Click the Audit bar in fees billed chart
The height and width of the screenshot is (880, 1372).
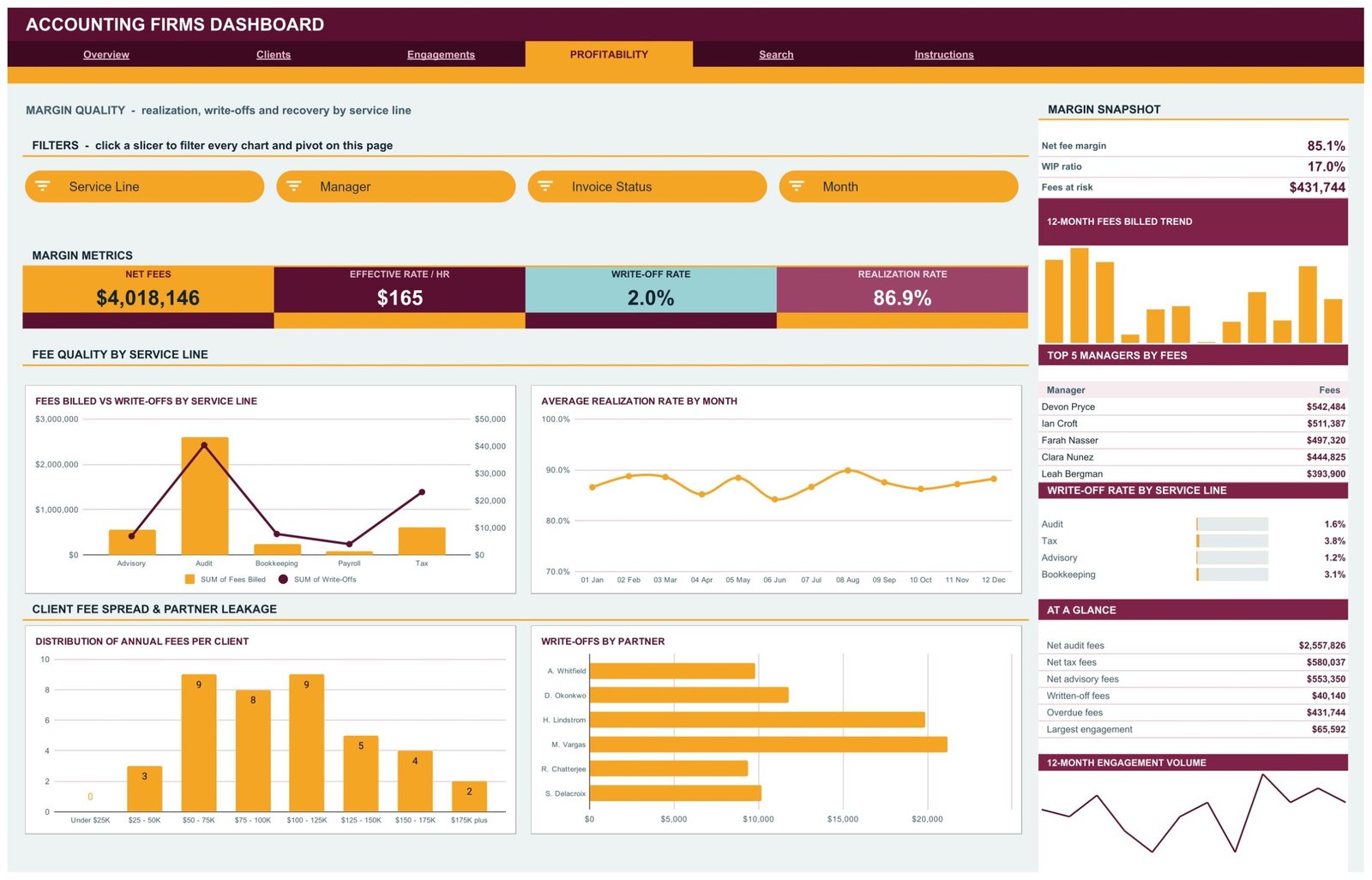click(x=204, y=496)
